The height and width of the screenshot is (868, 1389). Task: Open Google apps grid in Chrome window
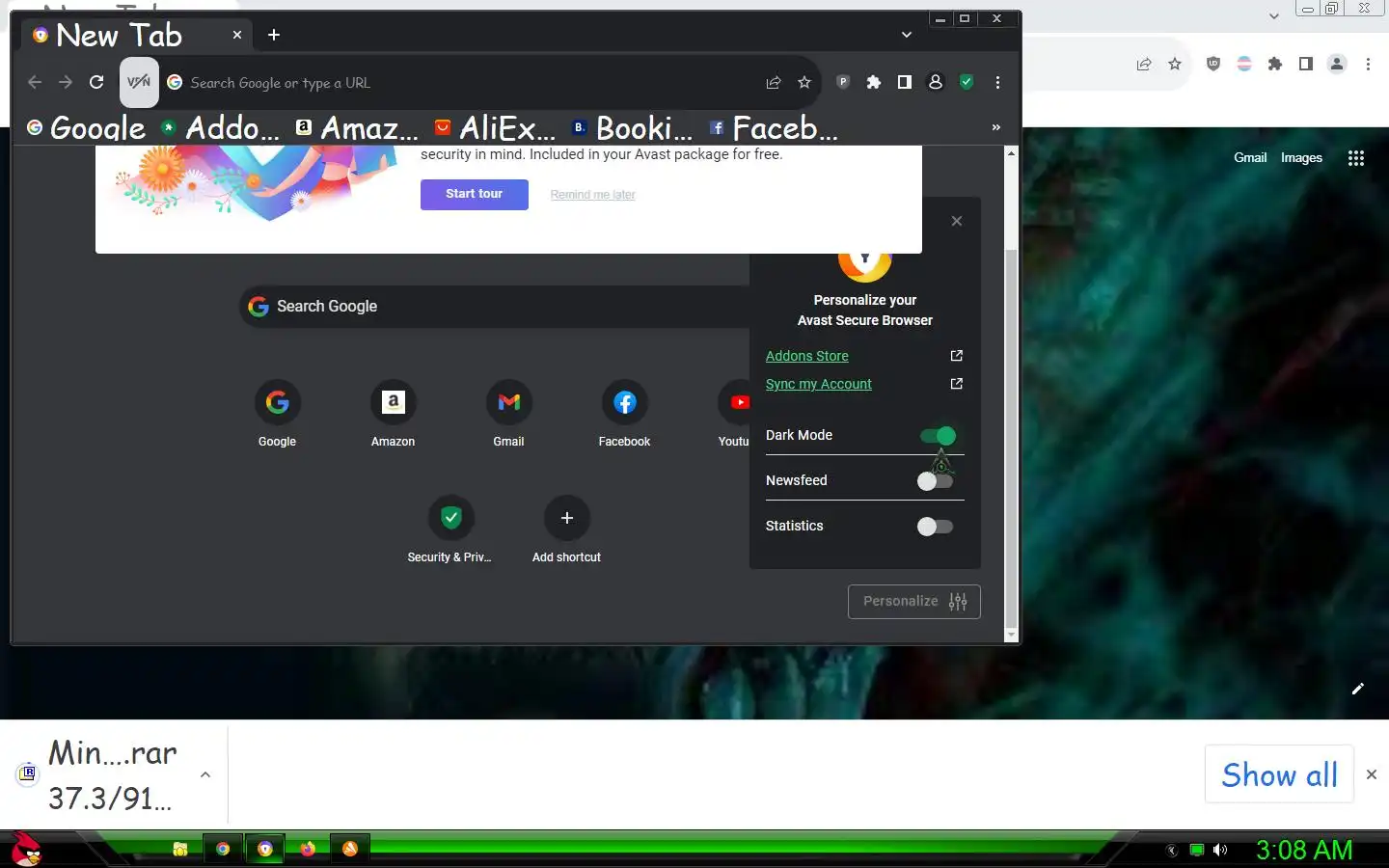(1356, 158)
